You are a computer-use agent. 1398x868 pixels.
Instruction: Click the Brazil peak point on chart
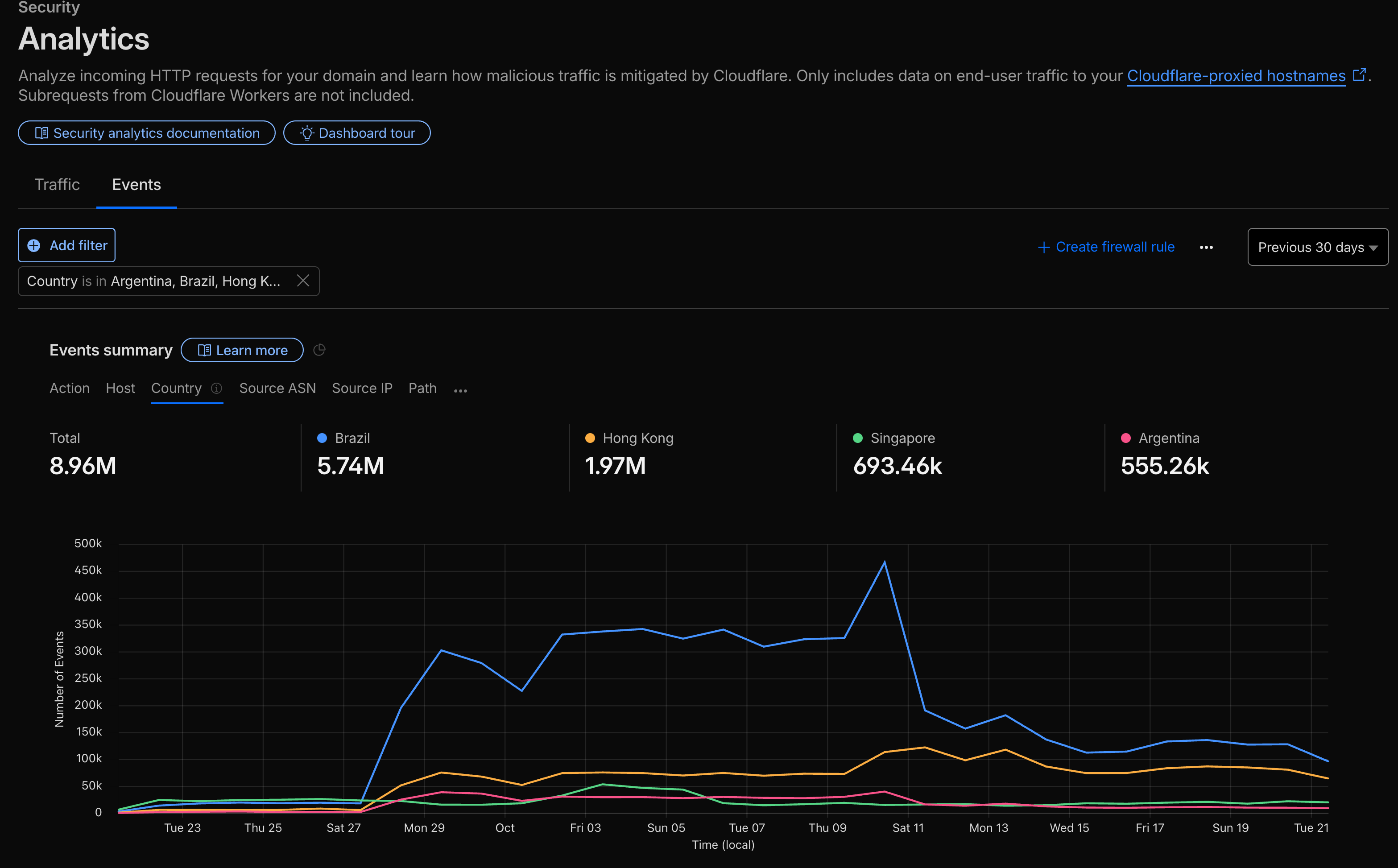tap(884, 562)
